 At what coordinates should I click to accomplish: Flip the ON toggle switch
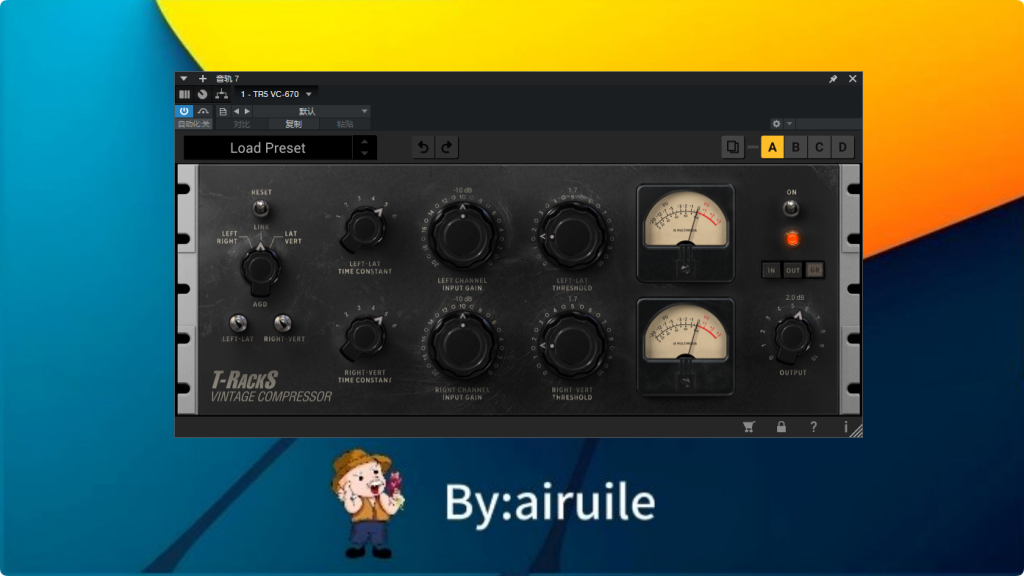(791, 208)
